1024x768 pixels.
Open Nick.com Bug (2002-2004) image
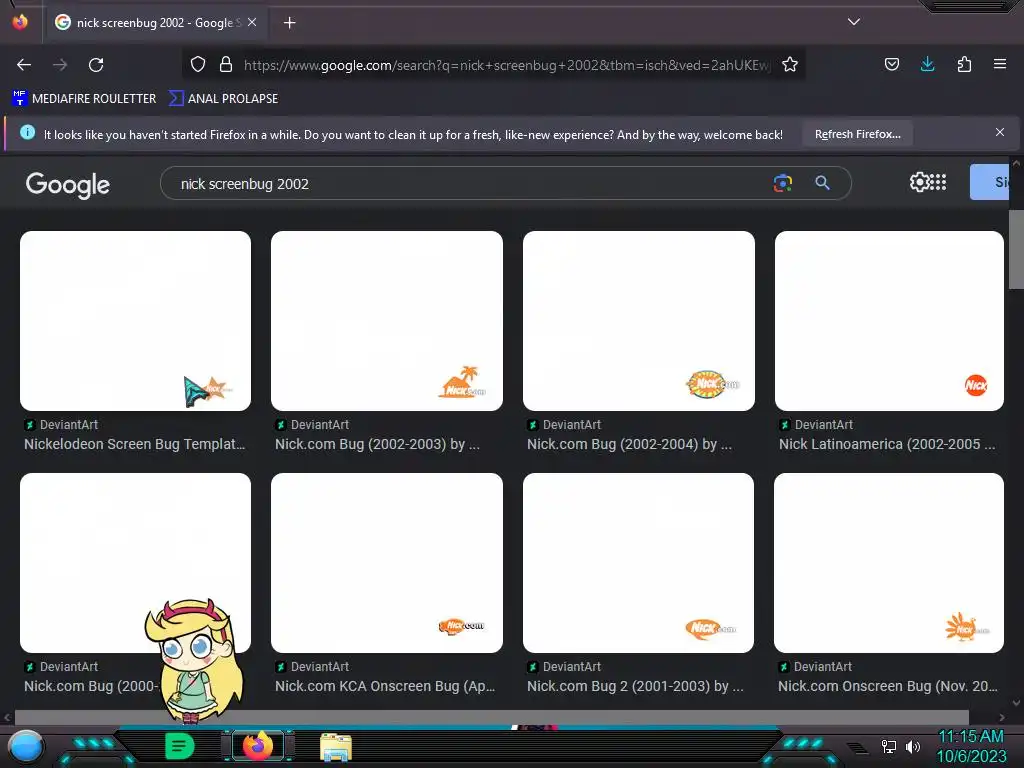[639, 321]
